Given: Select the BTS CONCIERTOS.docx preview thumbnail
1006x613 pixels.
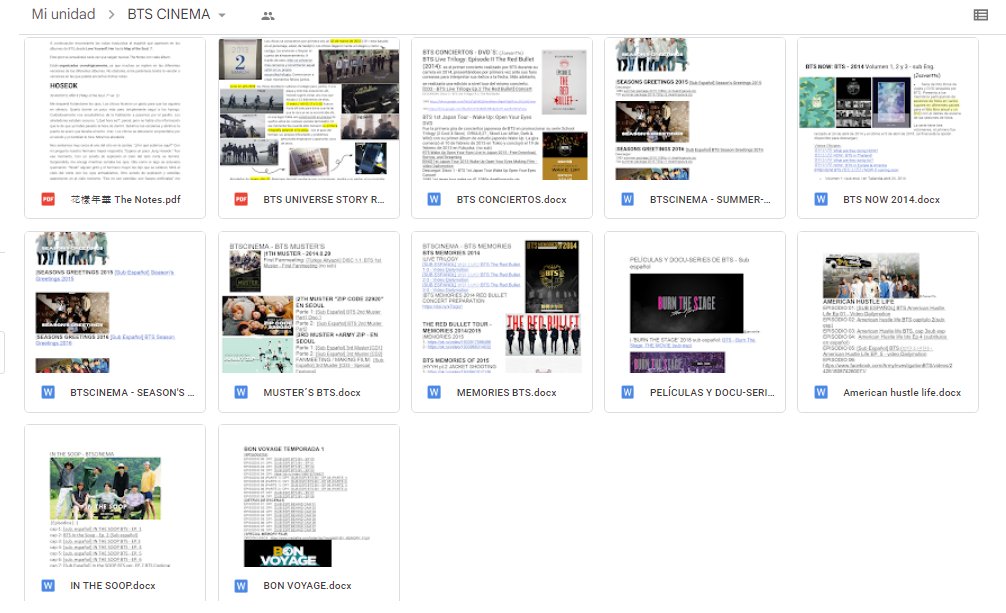Looking at the screenshot, I should click(x=502, y=109).
